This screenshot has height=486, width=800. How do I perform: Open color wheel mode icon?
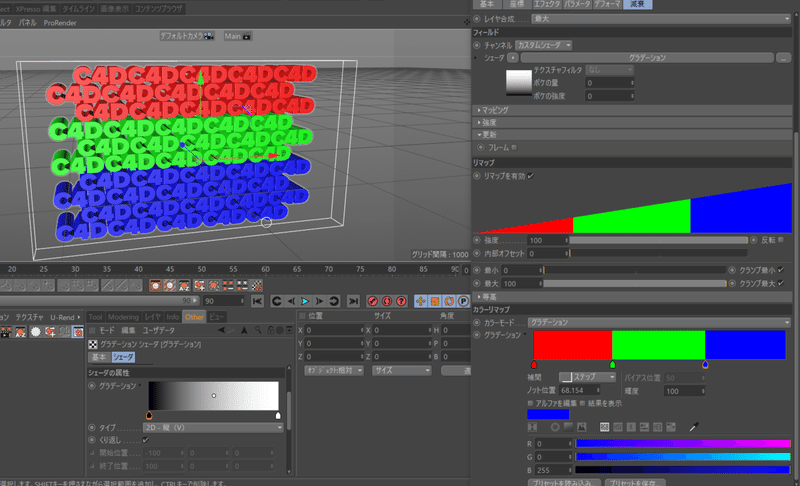click(555, 427)
